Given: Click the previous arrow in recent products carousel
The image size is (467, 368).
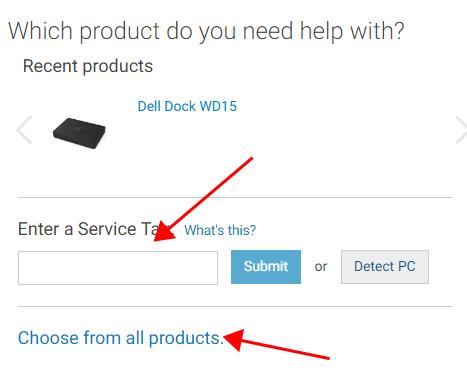Looking at the screenshot, I should [24, 130].
